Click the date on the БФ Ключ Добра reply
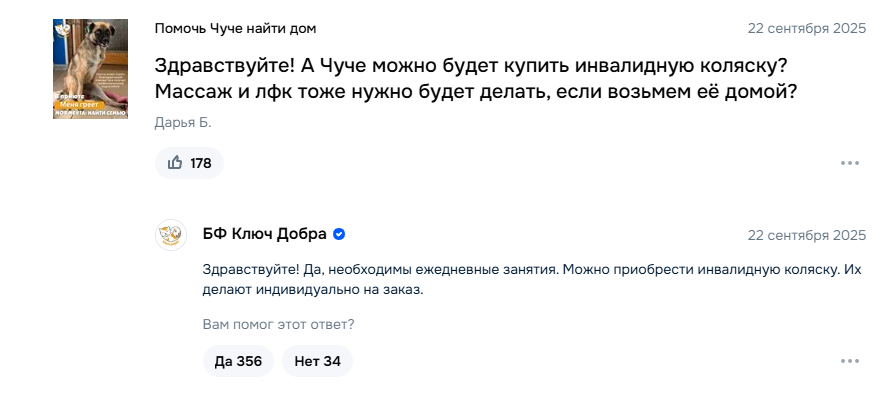Image resolution: width=893 pixels, height=400 pixels. coord(807,236)
